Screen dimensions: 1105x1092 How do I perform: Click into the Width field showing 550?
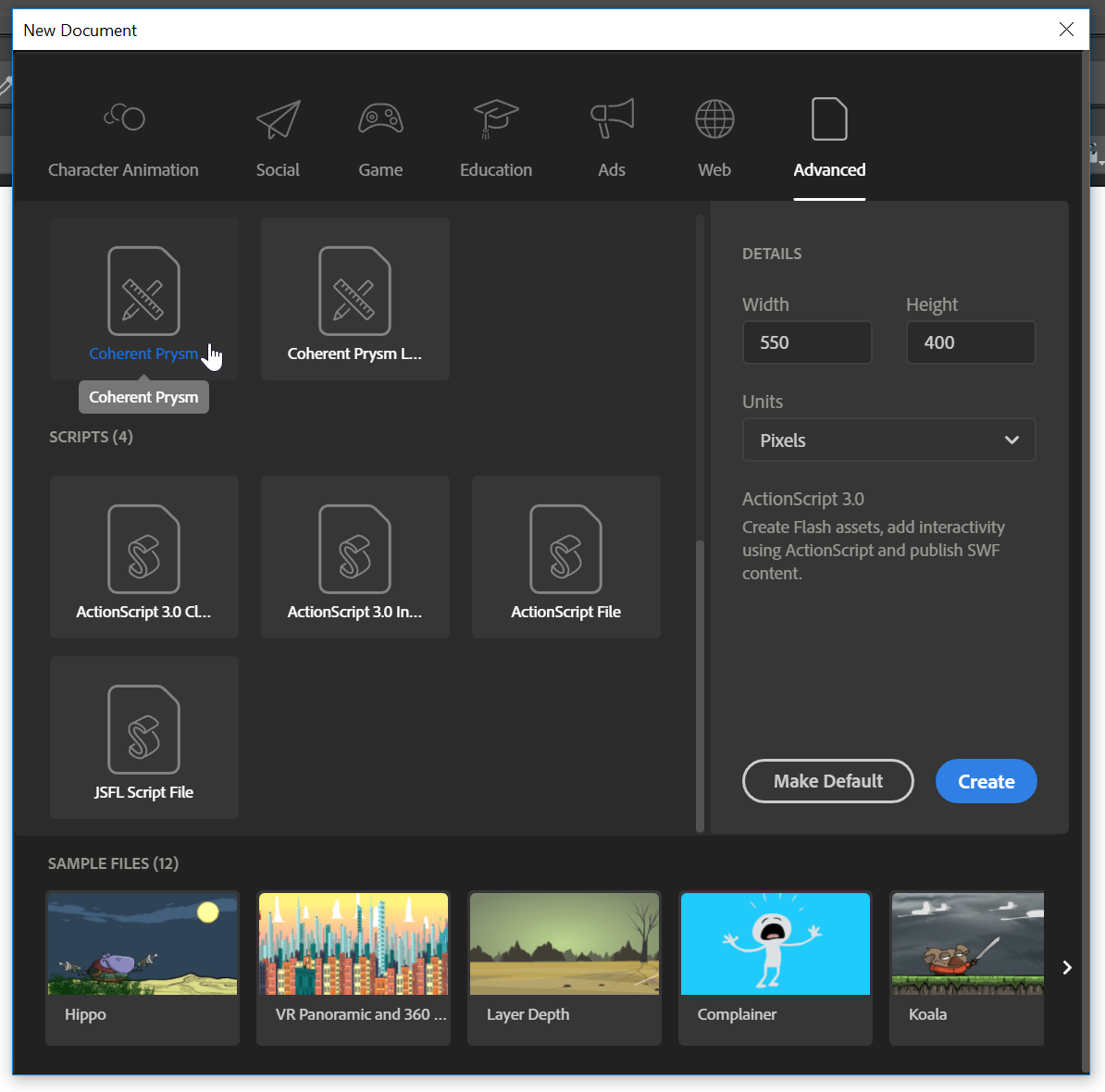point(807,342)
